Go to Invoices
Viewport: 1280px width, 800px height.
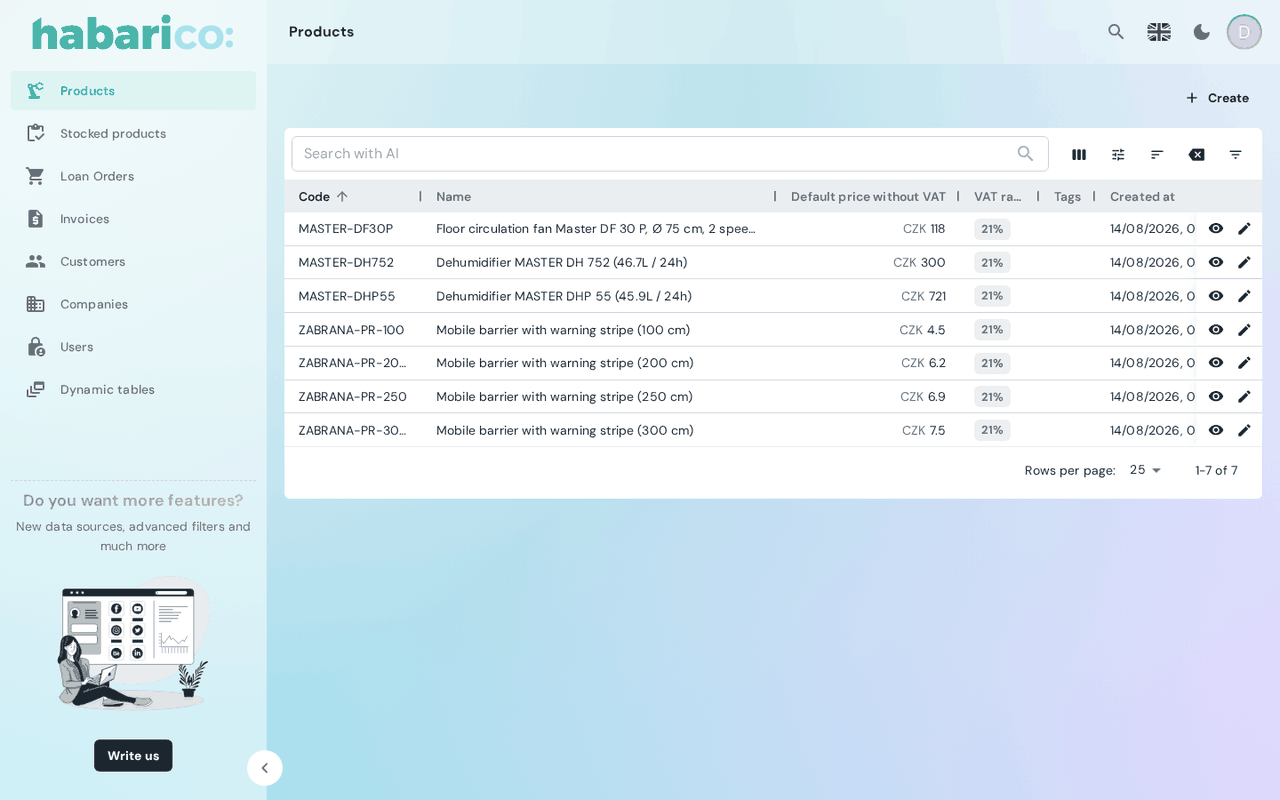click(x=133, y=219)
